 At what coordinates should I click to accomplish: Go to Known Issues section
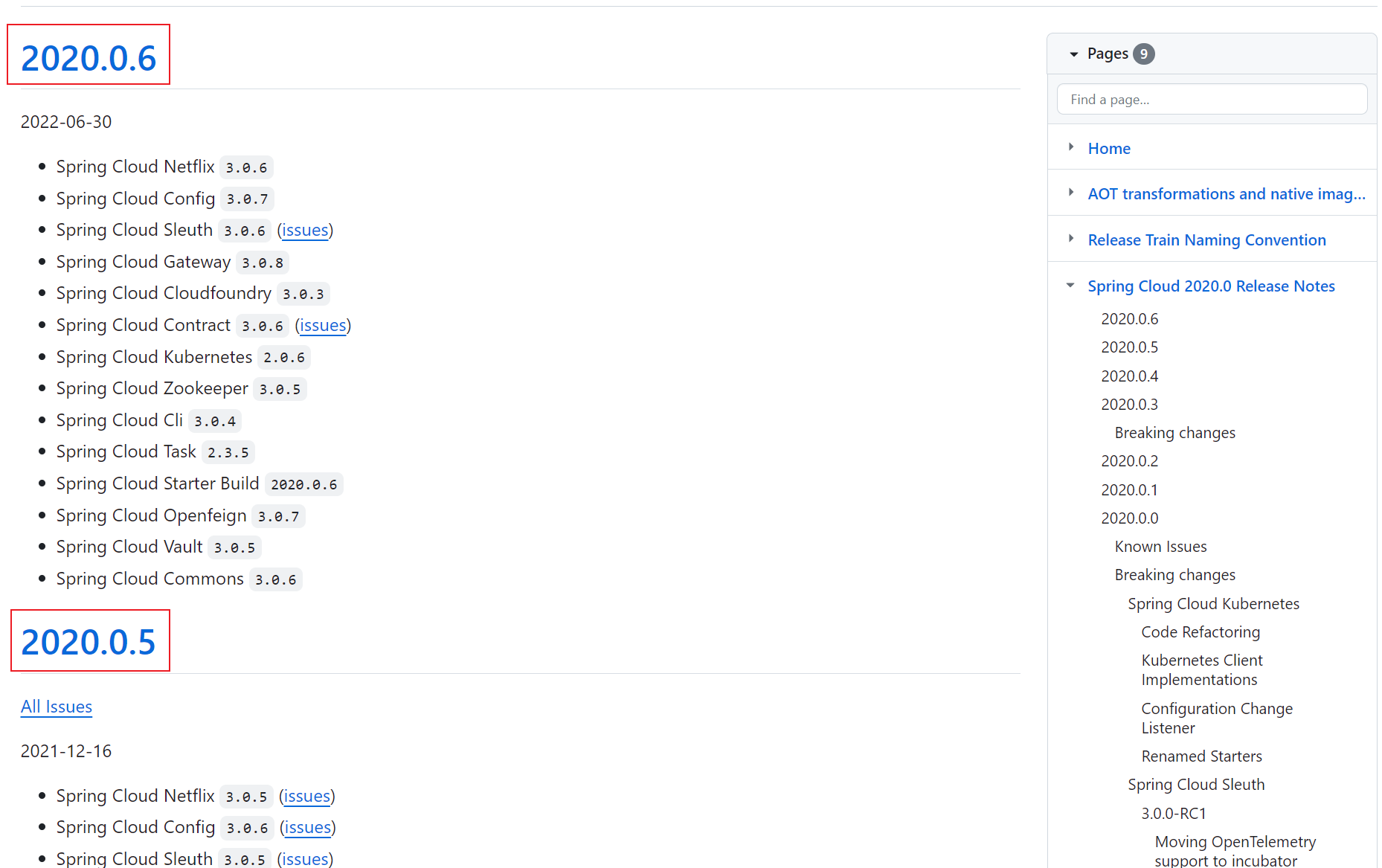[x=1160, y=547]
